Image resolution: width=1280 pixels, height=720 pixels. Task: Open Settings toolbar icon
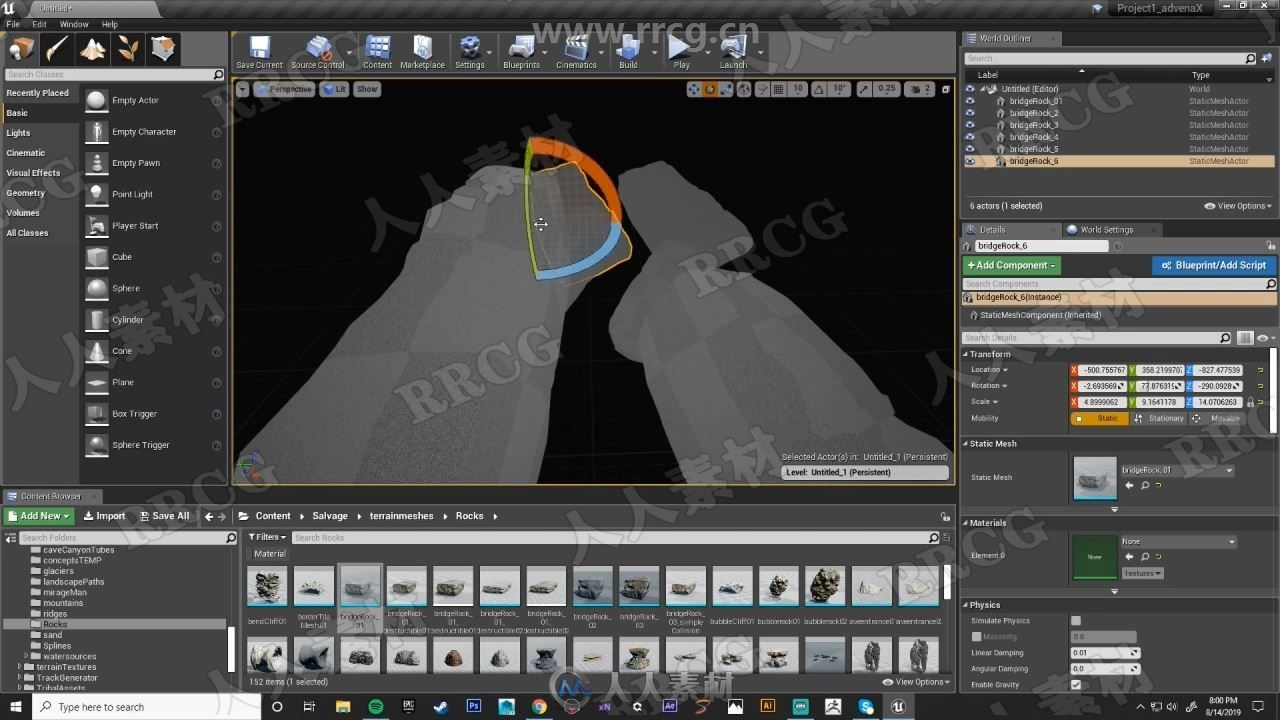tap(470, 52)
